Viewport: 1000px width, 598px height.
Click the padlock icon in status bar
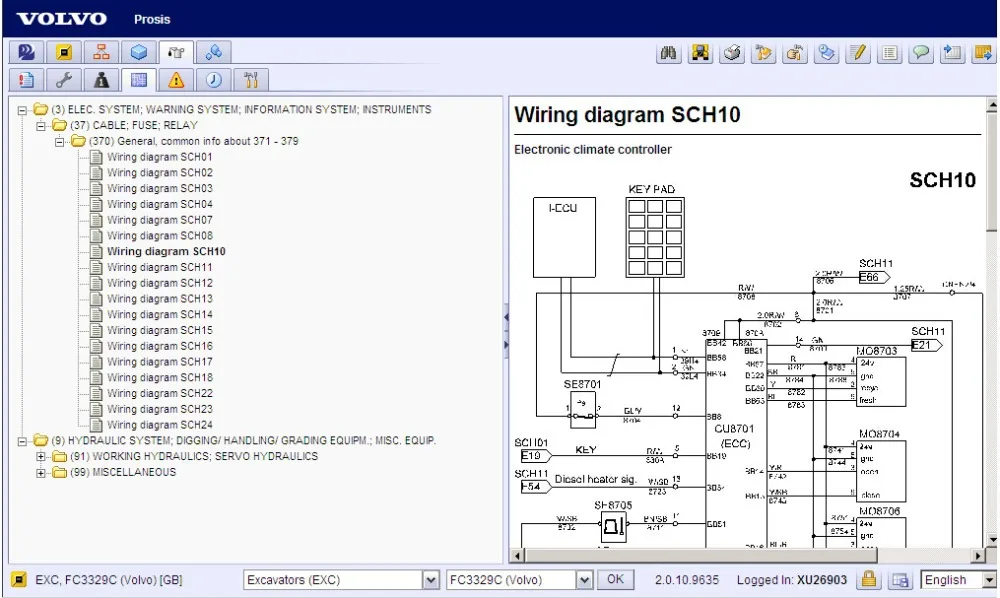[870, 580]
